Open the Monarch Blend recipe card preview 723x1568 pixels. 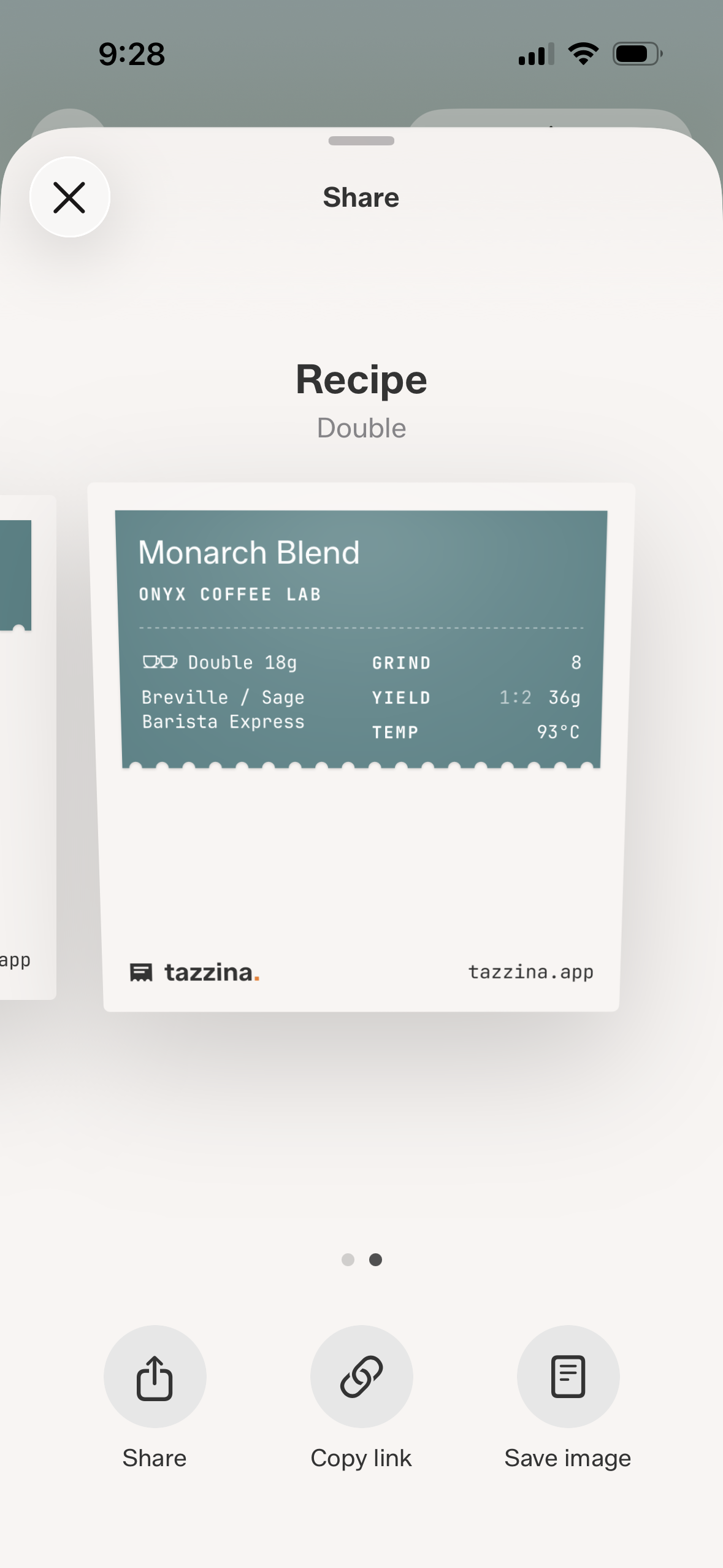361,747
